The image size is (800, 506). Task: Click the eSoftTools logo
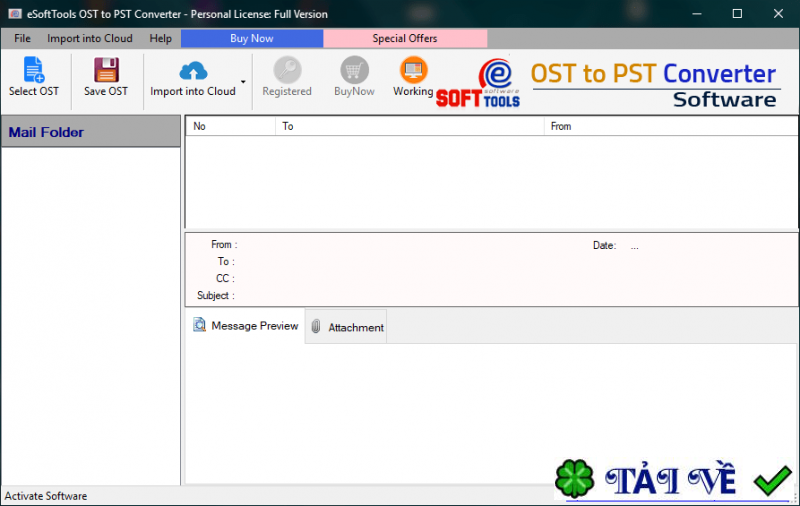(x=478, y=83)
